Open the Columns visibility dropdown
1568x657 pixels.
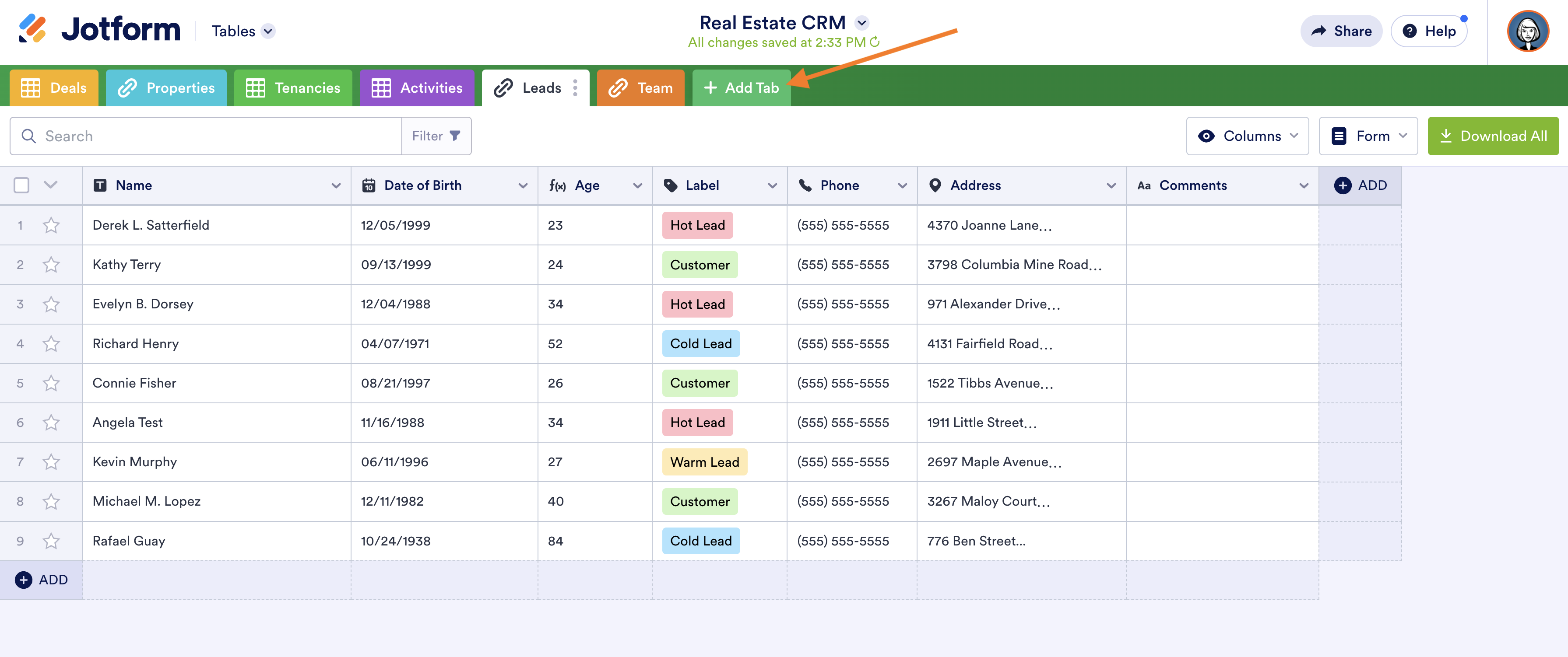coord(1247,136)
